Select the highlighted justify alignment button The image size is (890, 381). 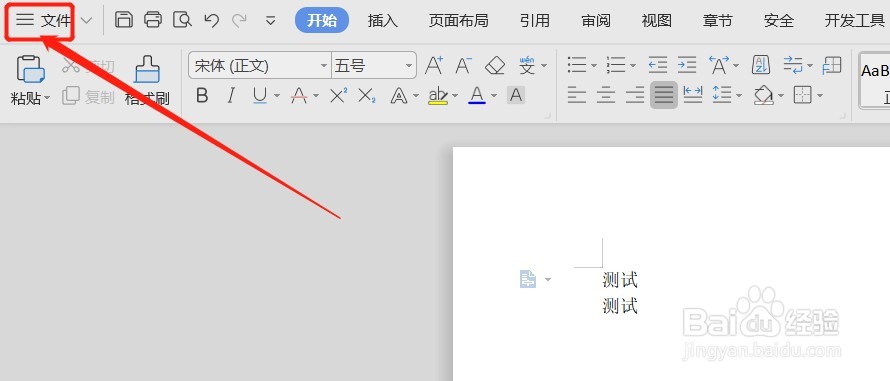coord(664,95)
